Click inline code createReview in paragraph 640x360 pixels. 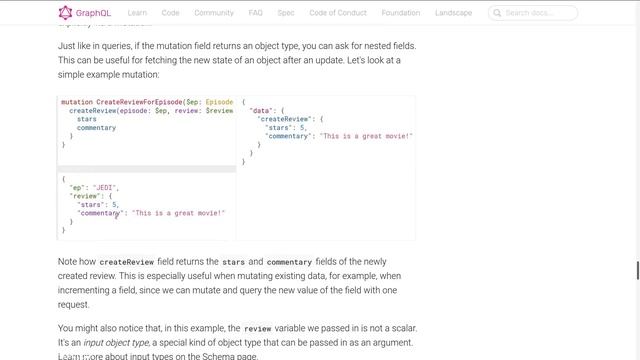[127, 262]
